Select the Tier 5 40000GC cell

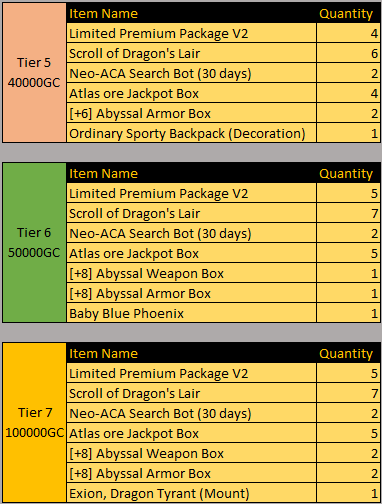click(34, 73)
